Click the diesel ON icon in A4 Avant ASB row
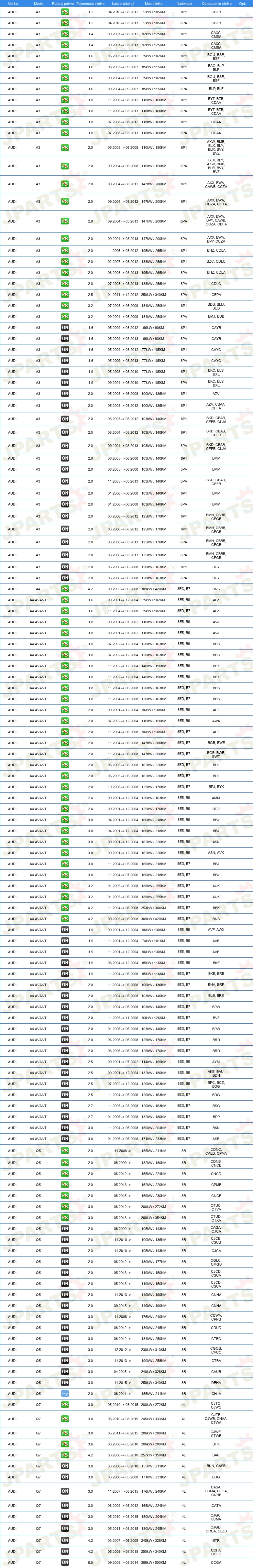 [64, 1138]
